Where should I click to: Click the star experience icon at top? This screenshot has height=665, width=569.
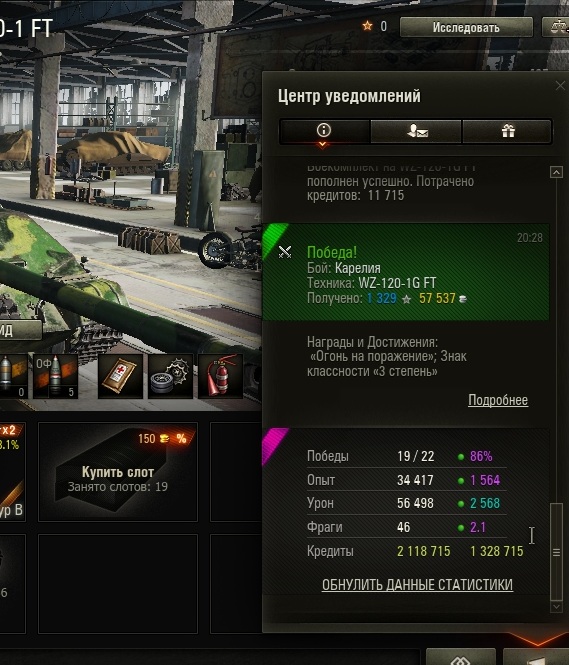[367, 26]
